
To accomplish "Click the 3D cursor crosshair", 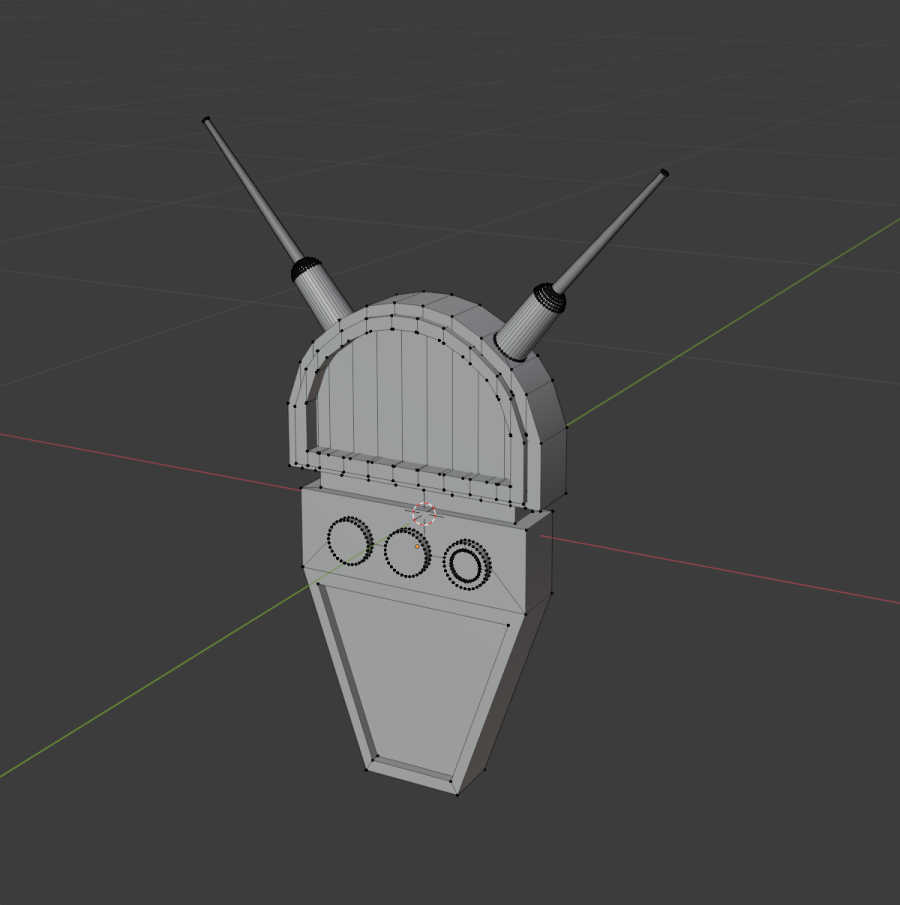I will (424, 513).
